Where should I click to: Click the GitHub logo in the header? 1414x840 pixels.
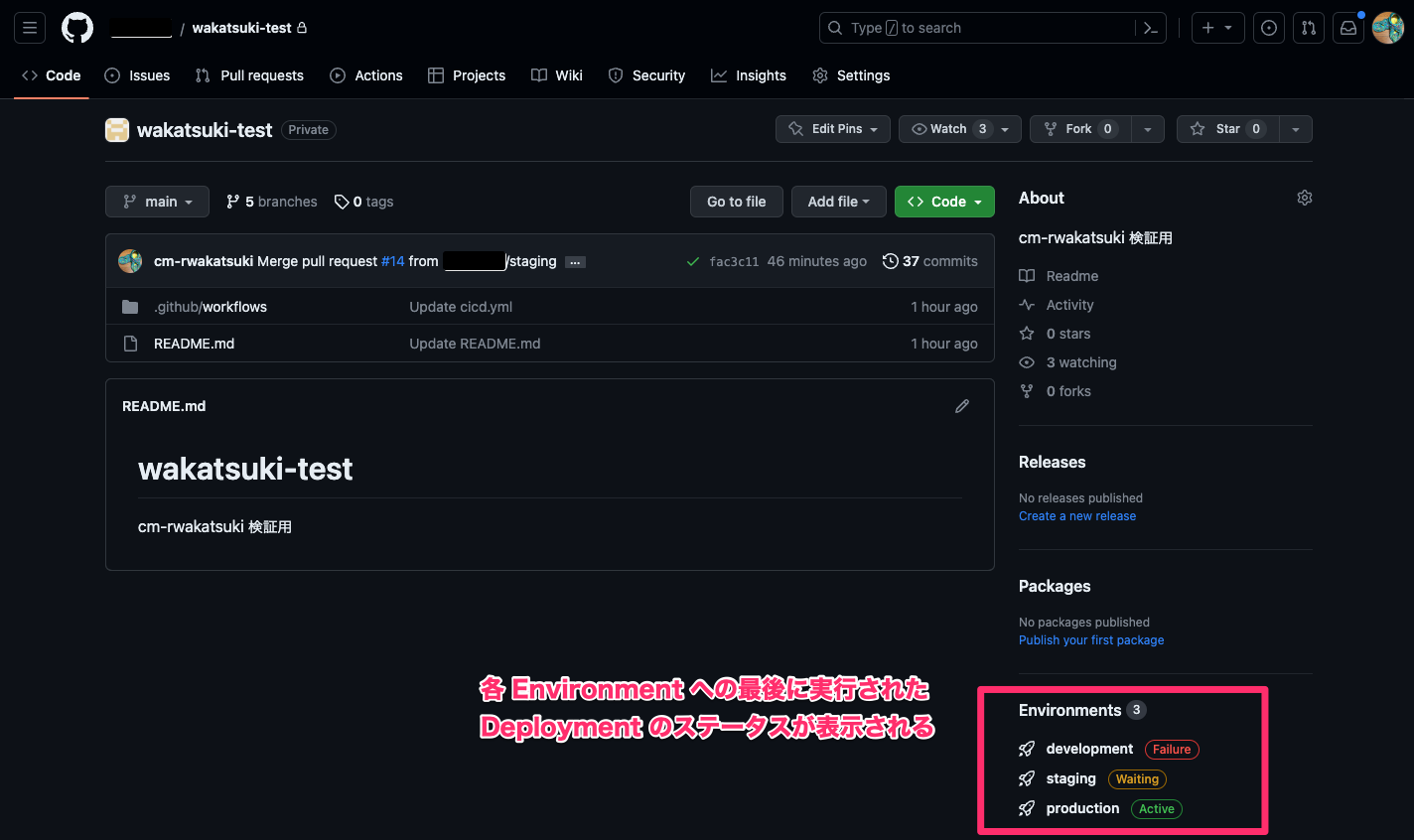tap(77, 27)
